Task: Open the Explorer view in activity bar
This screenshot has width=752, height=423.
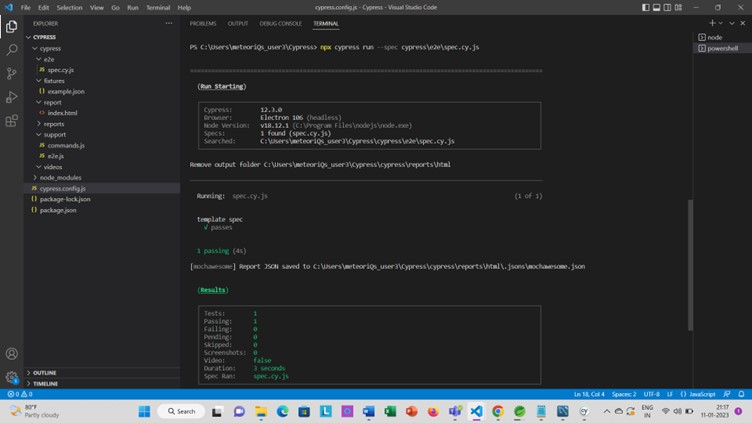Action: 12,26
